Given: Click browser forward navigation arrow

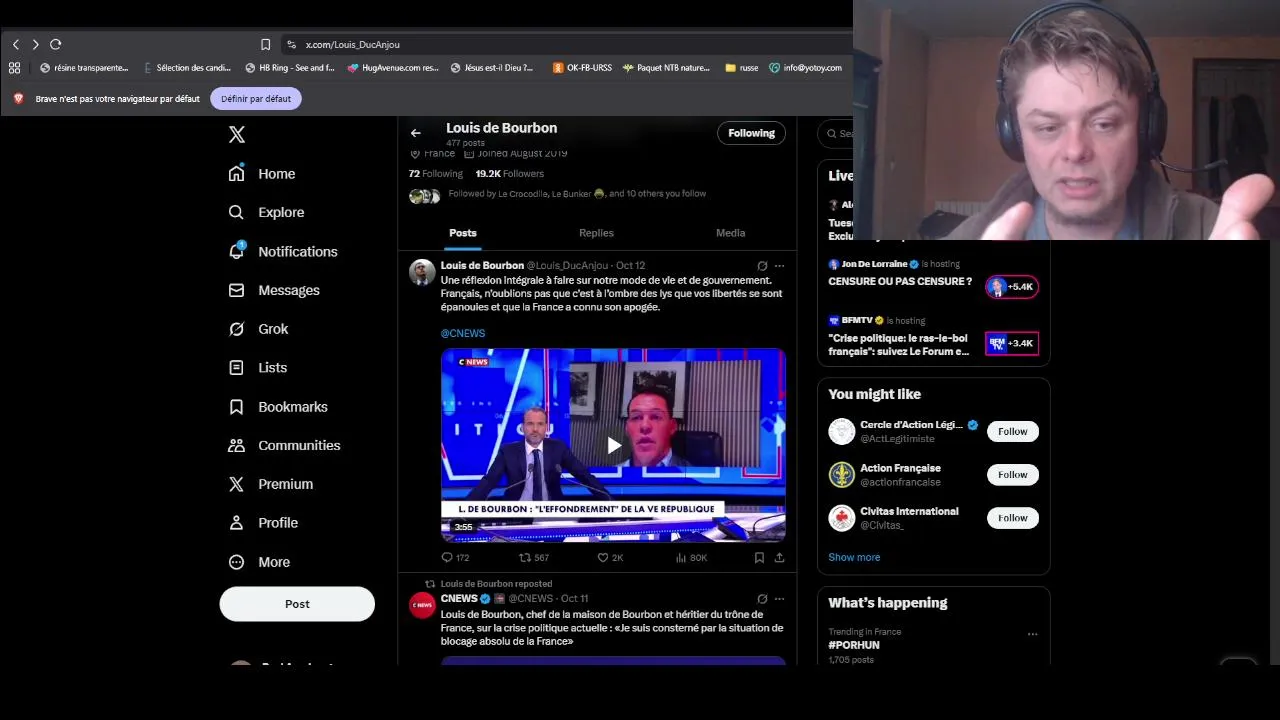Looking at the screenshot, I should [x=35, y=44].
